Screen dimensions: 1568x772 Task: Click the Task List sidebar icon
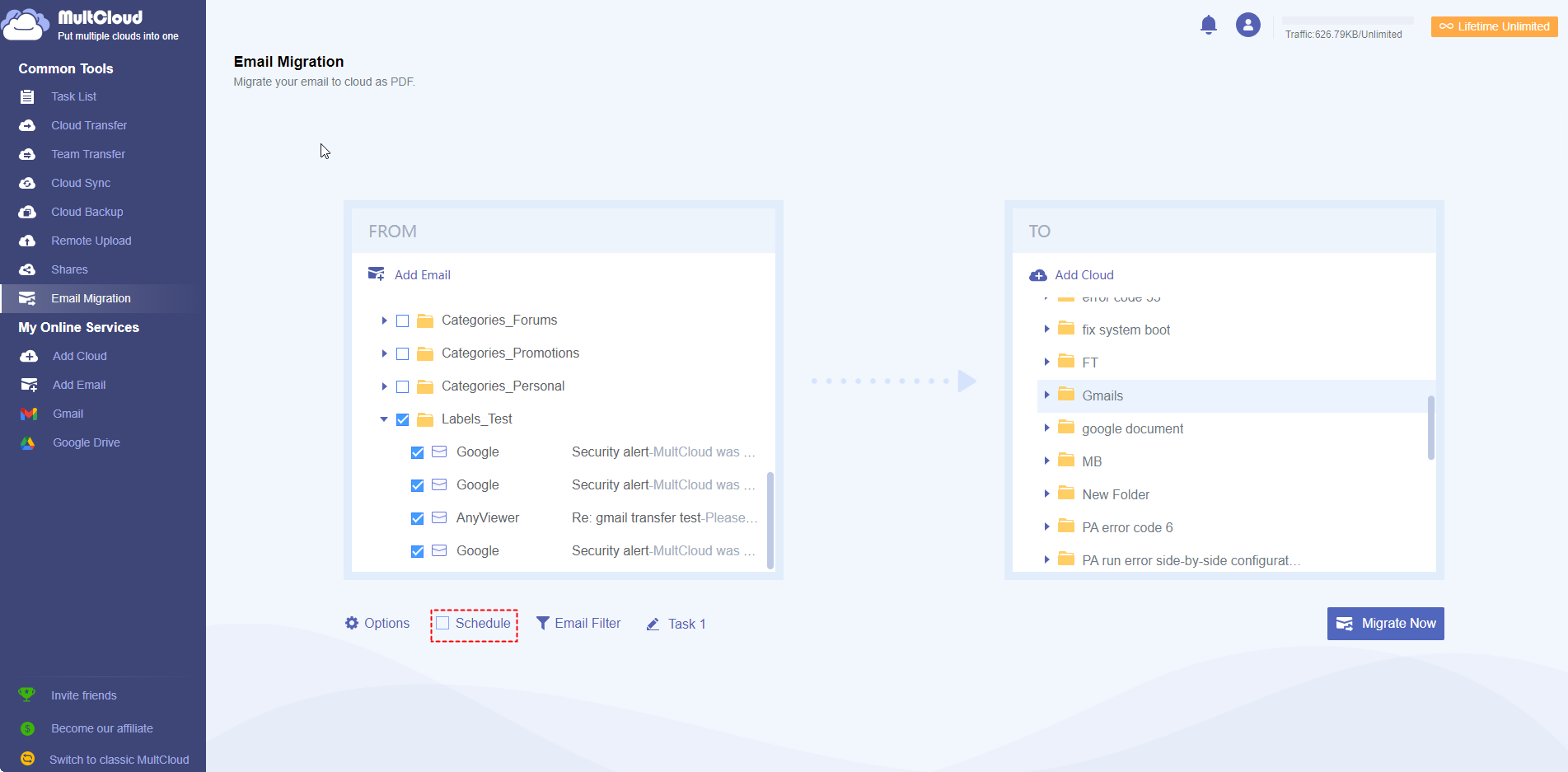click(27, 96)
